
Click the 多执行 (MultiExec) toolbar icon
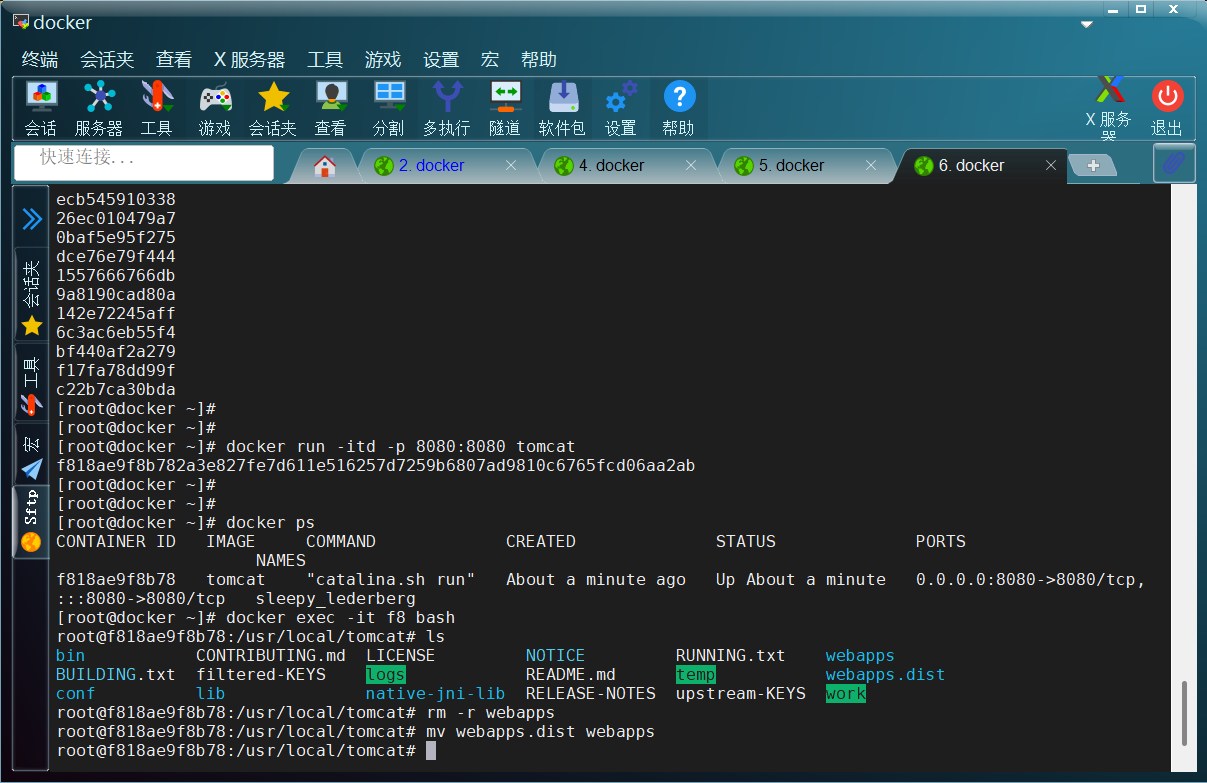pos(446,109)
